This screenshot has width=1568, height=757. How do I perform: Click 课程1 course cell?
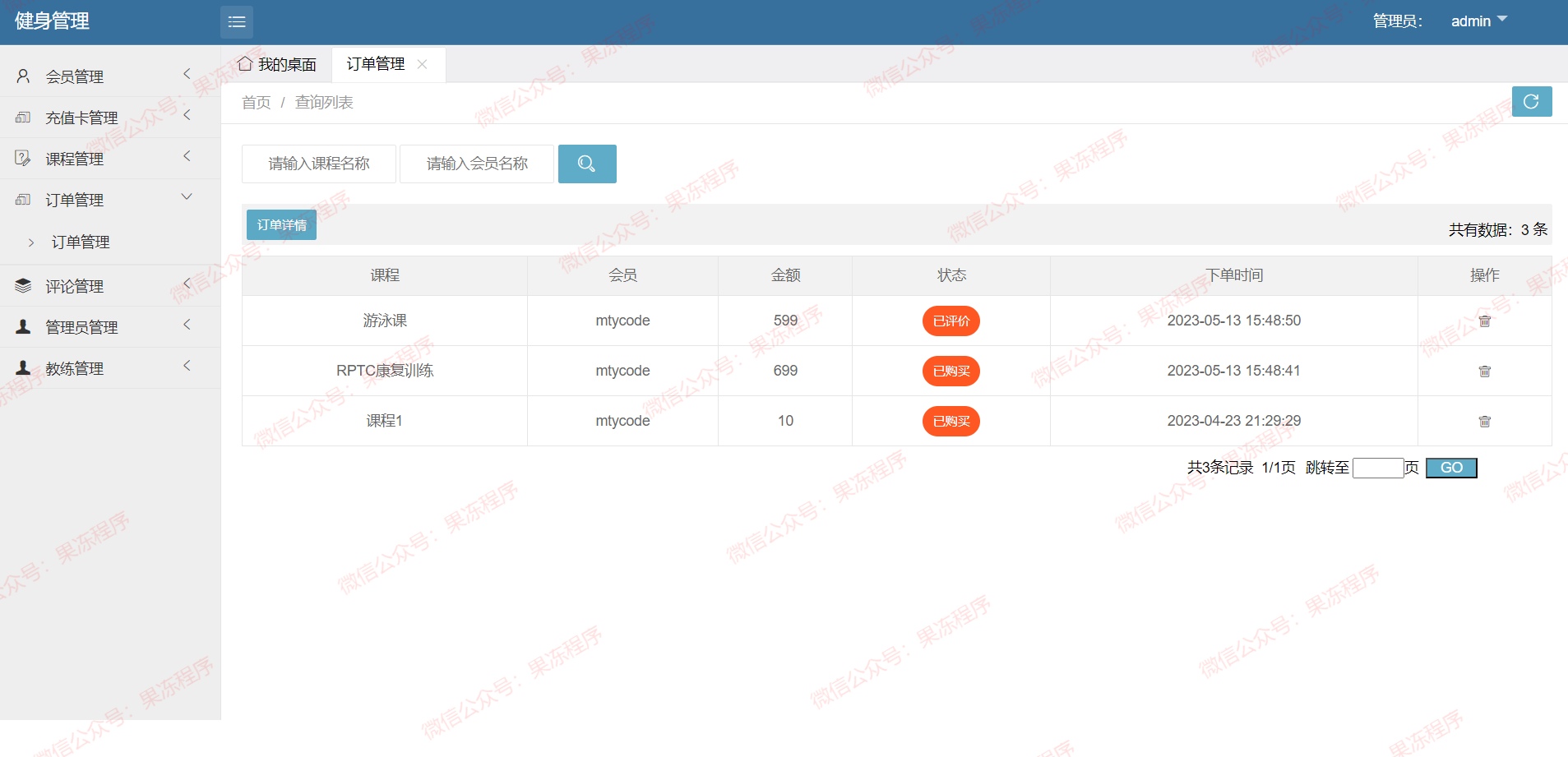coord(385,421)
